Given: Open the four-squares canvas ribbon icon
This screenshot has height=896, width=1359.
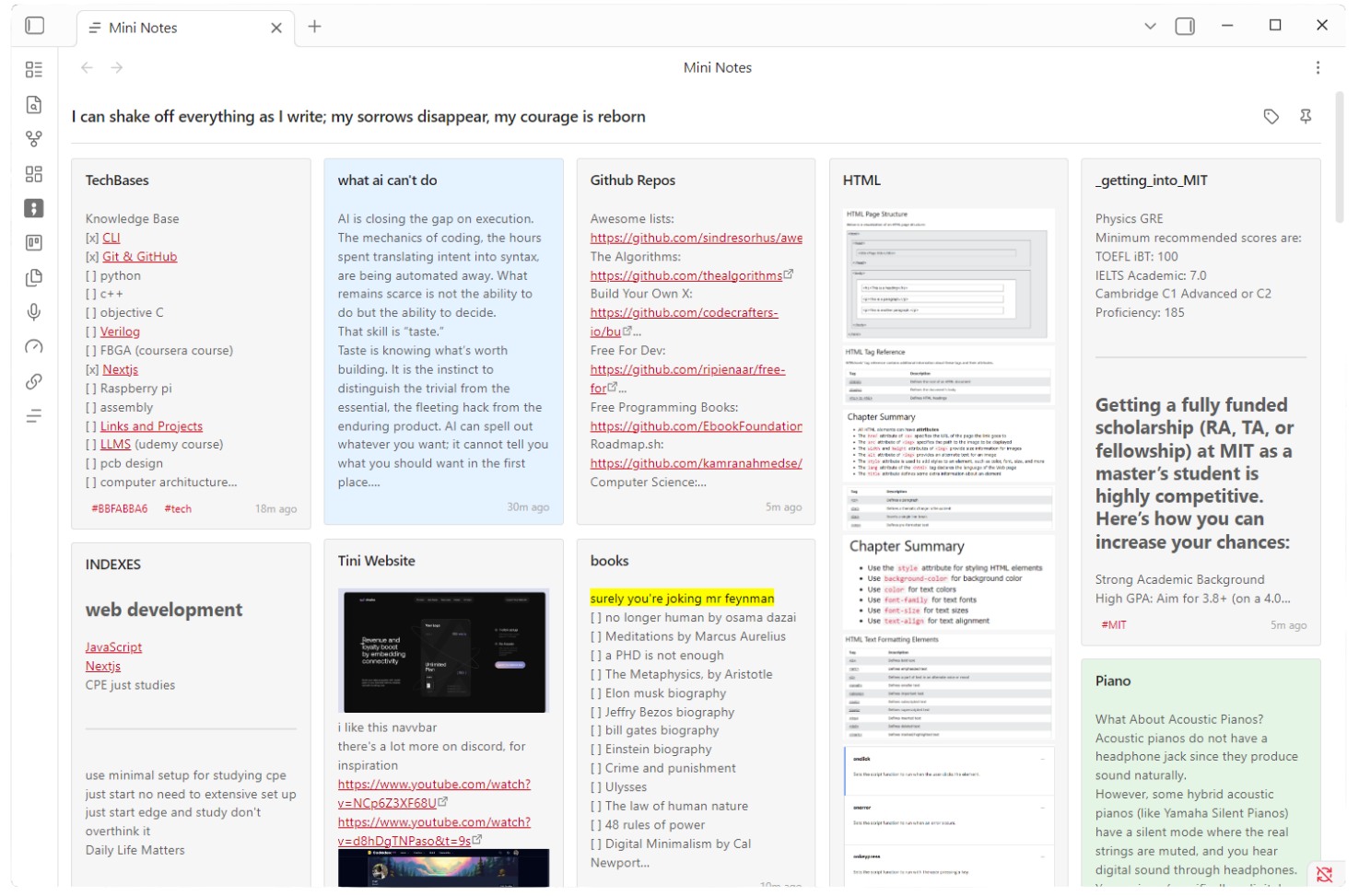Looking at the screenshot, I should [34, 174].
